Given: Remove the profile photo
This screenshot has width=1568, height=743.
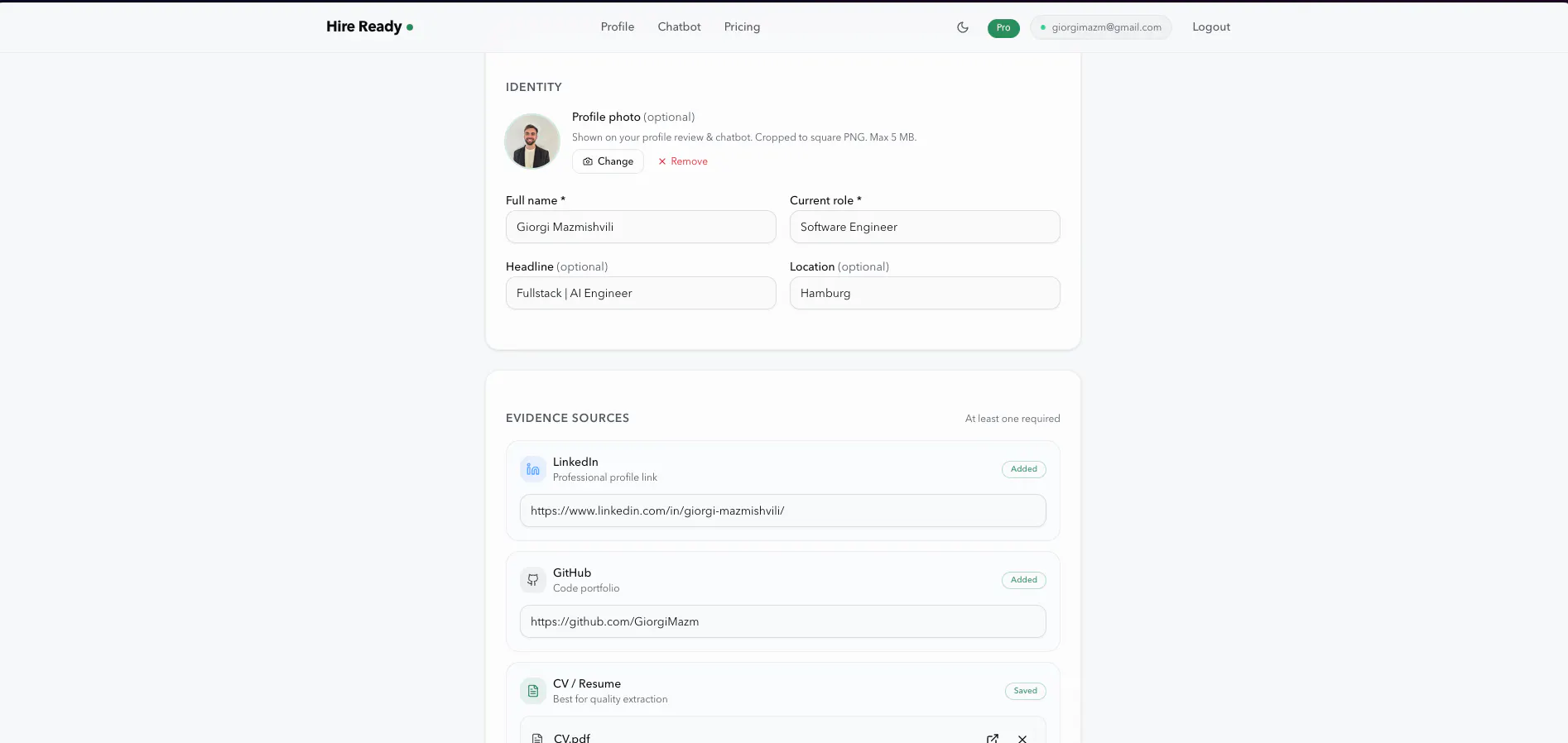Looking at the screenshot, I should coord(683,161).
